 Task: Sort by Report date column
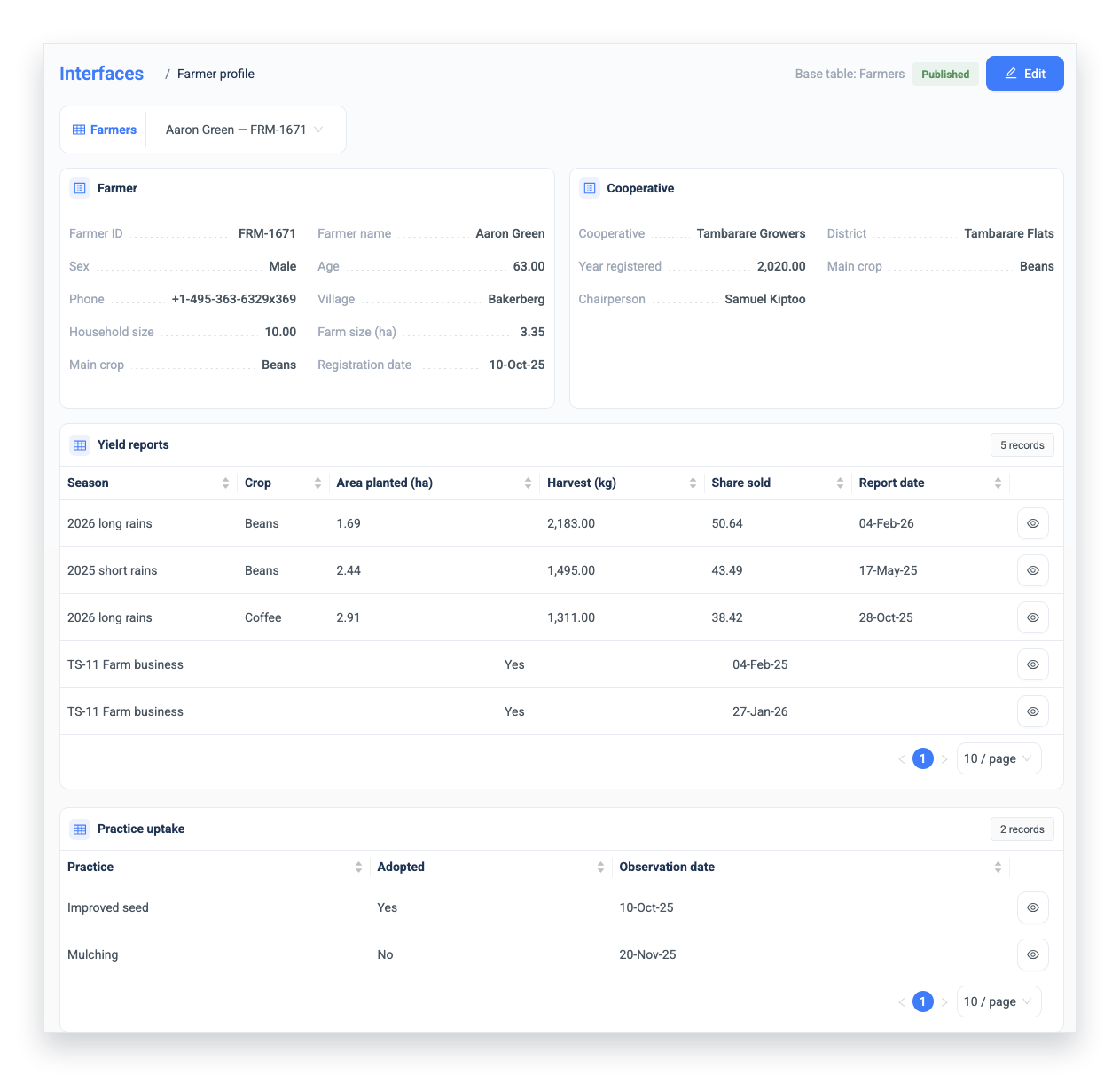pyautogui.click(x=998, y=483)
